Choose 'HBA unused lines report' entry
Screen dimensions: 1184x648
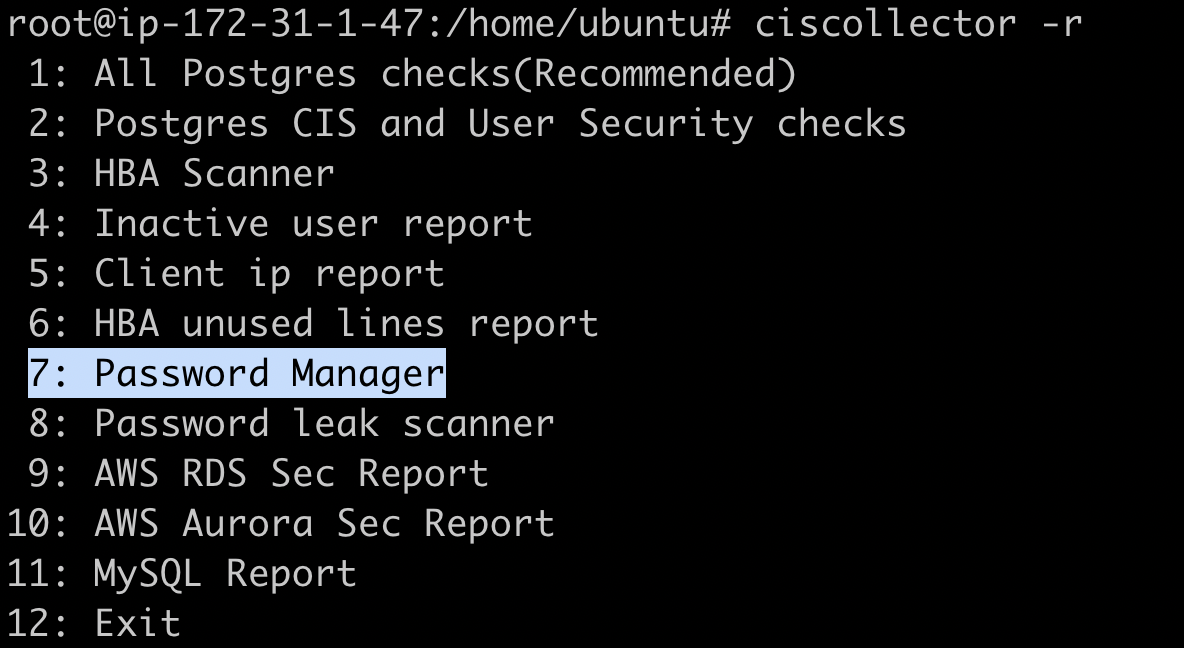(x=346, y=323)
